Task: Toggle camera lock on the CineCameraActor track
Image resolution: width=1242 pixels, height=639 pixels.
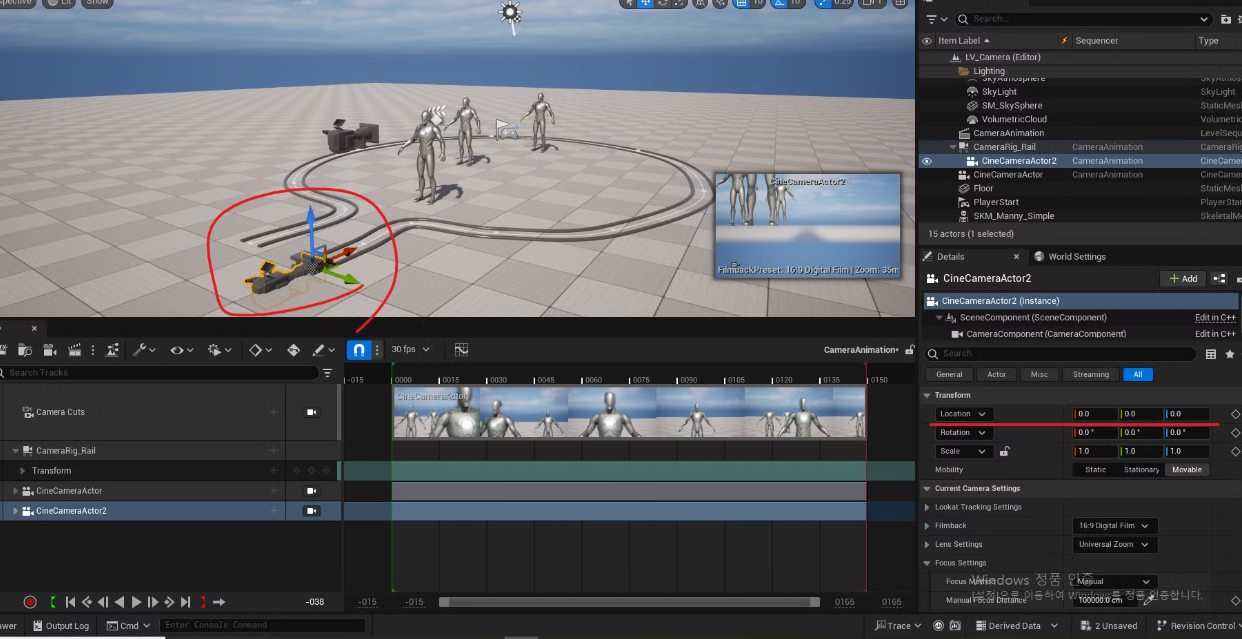Action: pos(312,491)
